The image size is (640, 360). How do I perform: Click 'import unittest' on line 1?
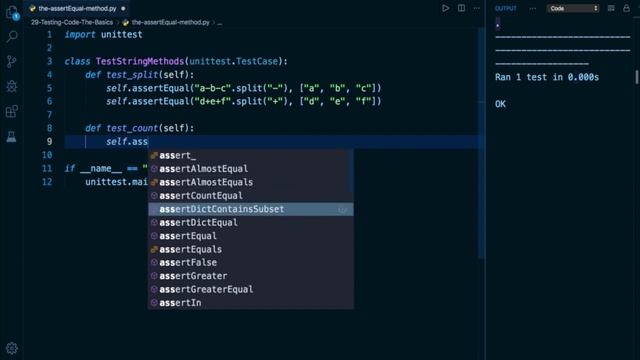(104, 35)
